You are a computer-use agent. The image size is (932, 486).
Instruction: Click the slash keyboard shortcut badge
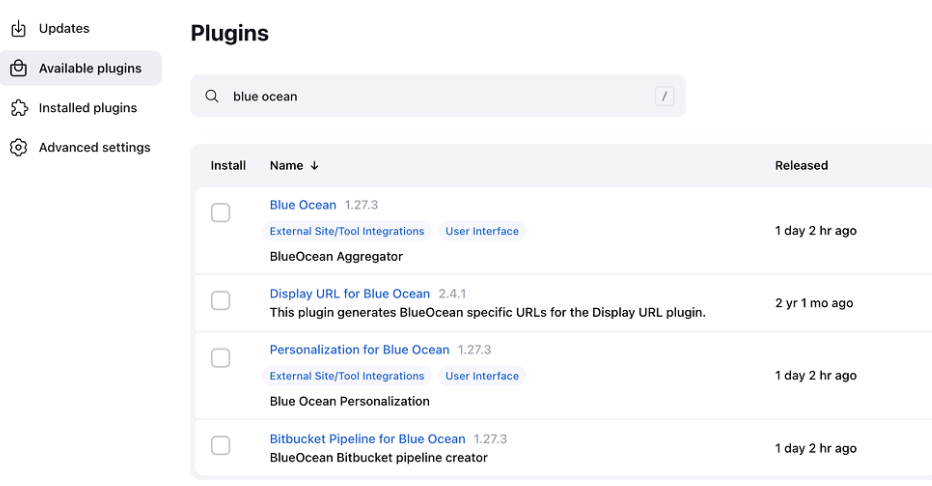[x=665, y=96]
